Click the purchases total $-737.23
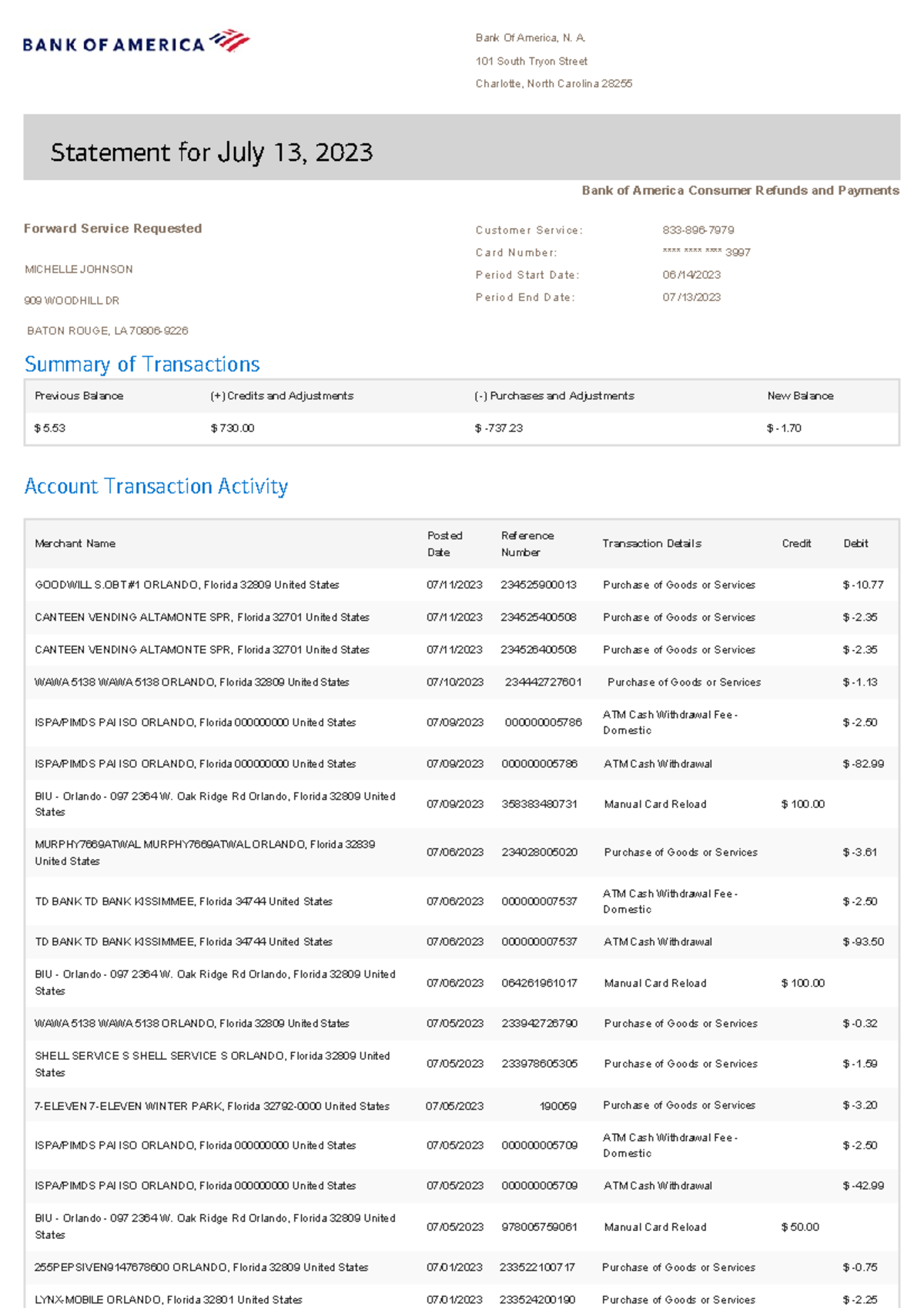 498,428
